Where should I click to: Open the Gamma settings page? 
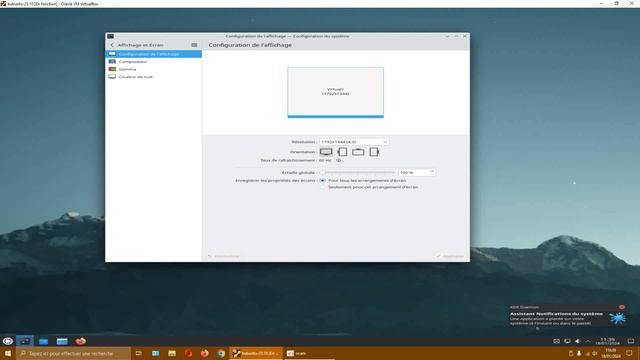click(153, 69)
